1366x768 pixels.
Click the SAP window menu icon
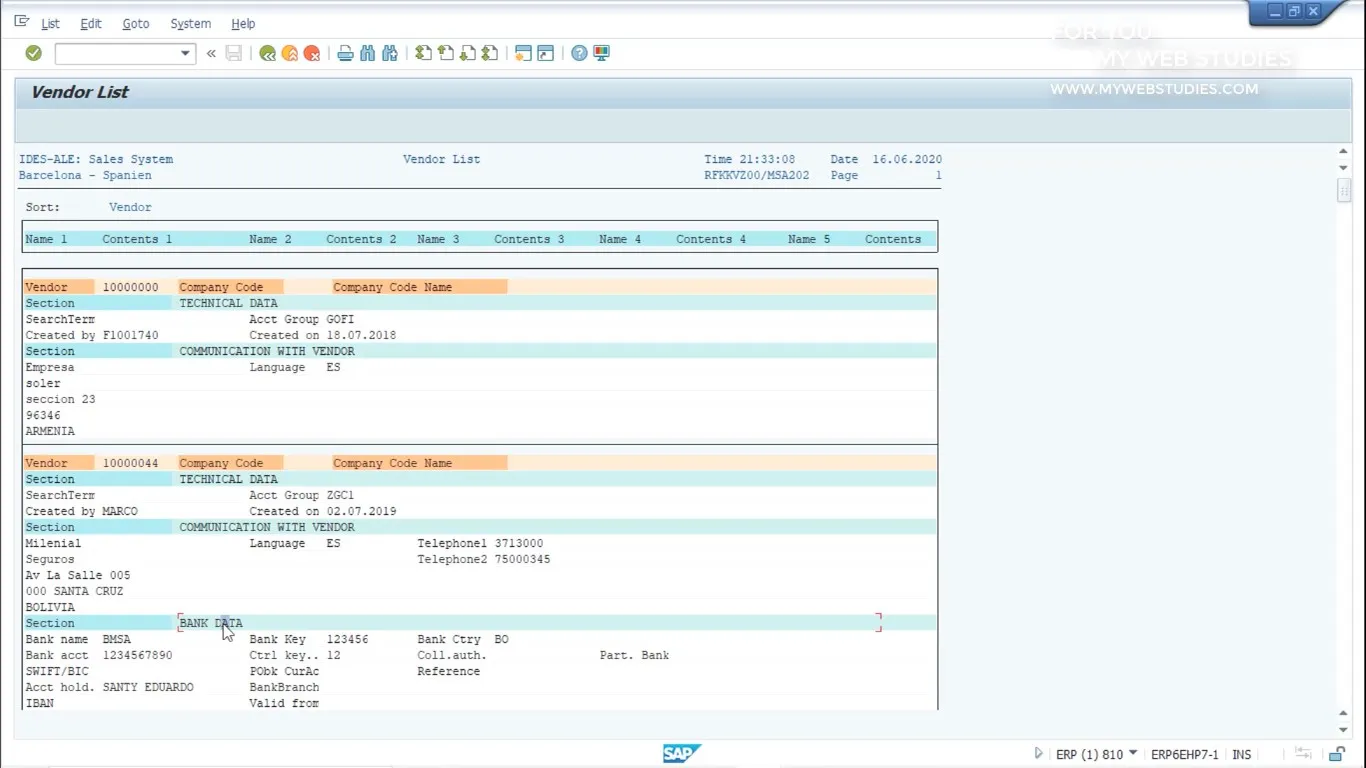coord(21,22)
